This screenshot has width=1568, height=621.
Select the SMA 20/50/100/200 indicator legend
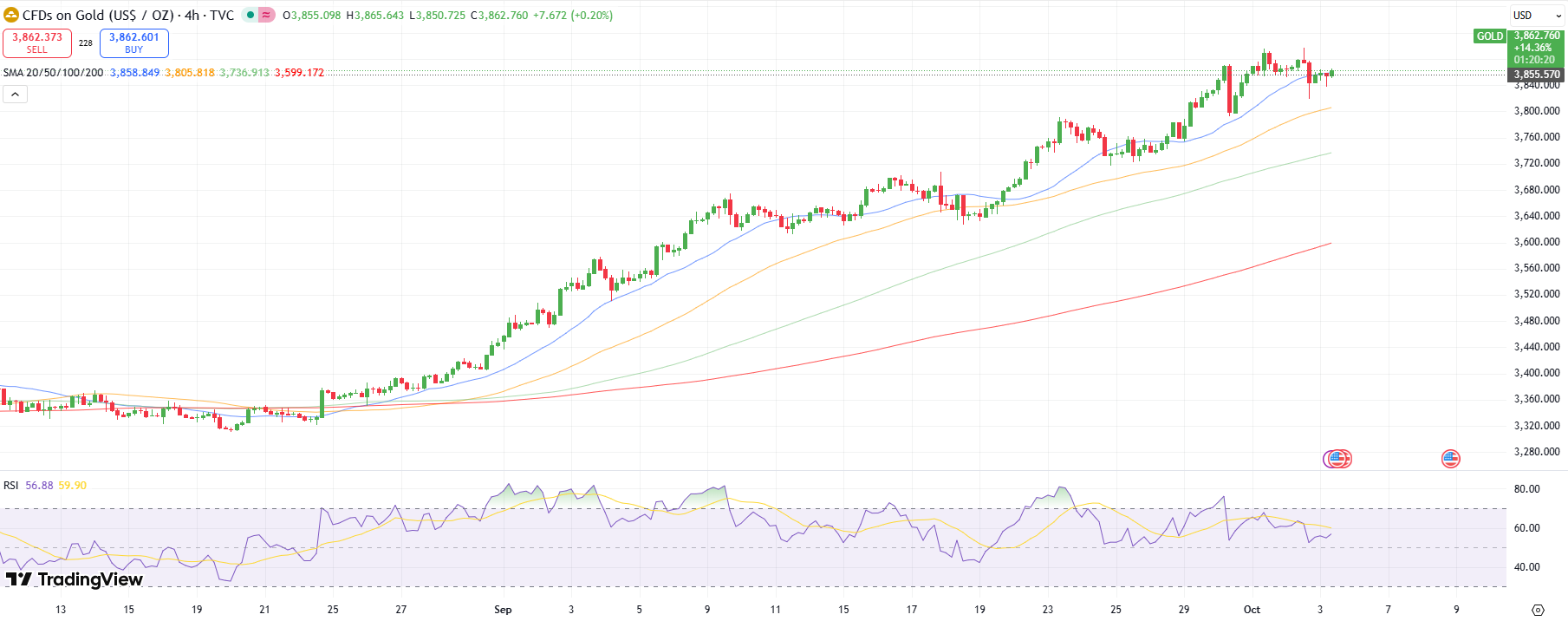53,73
